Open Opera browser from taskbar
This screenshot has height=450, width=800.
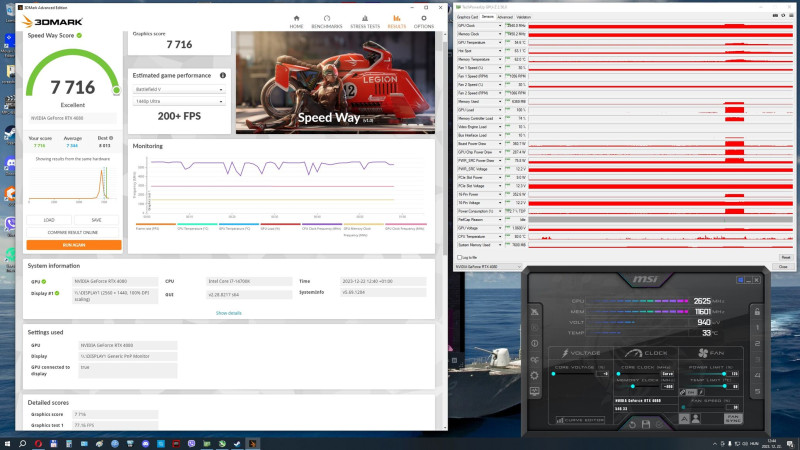pyautogui.click(x=38, y=444)
